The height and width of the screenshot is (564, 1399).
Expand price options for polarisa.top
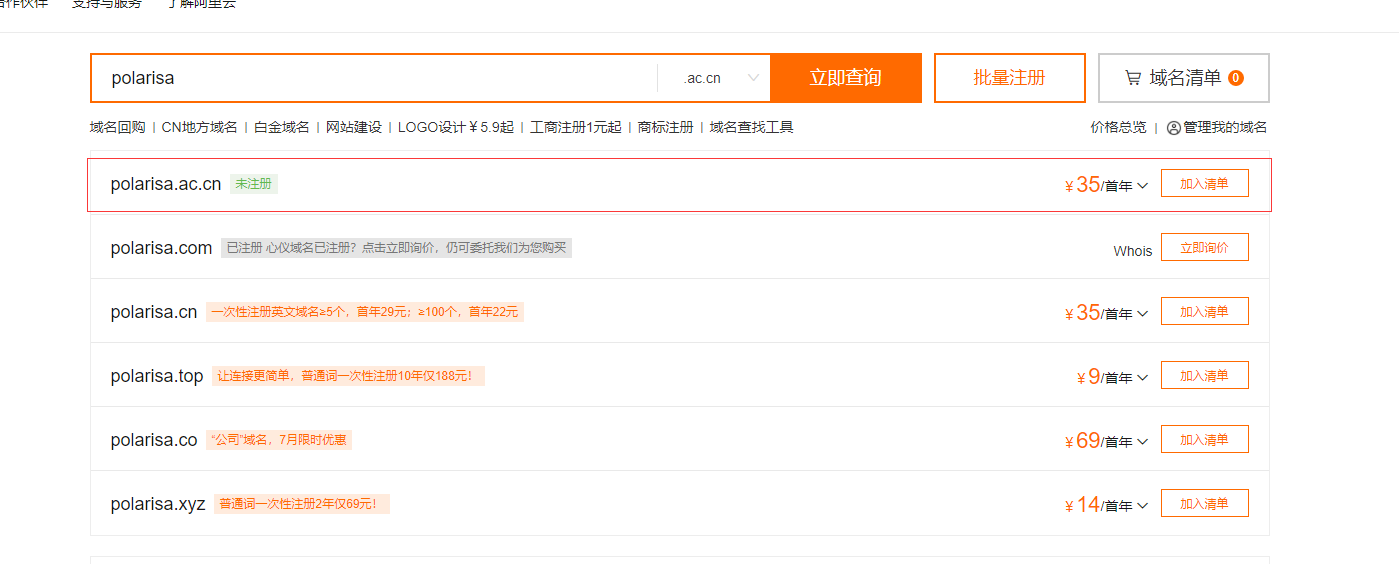1142,378
